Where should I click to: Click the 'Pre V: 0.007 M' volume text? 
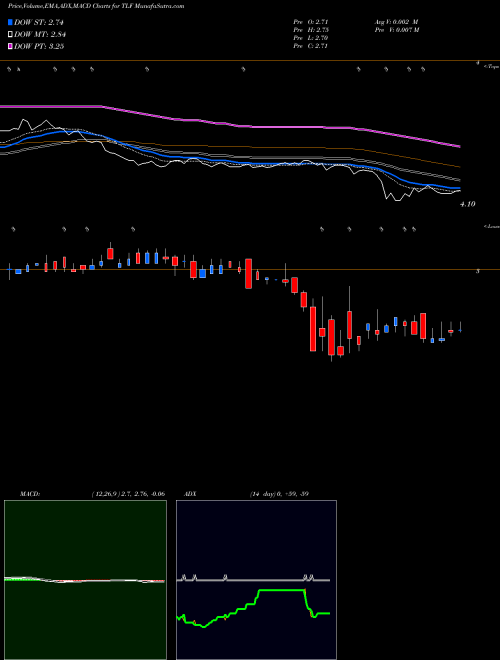point(396,30)
